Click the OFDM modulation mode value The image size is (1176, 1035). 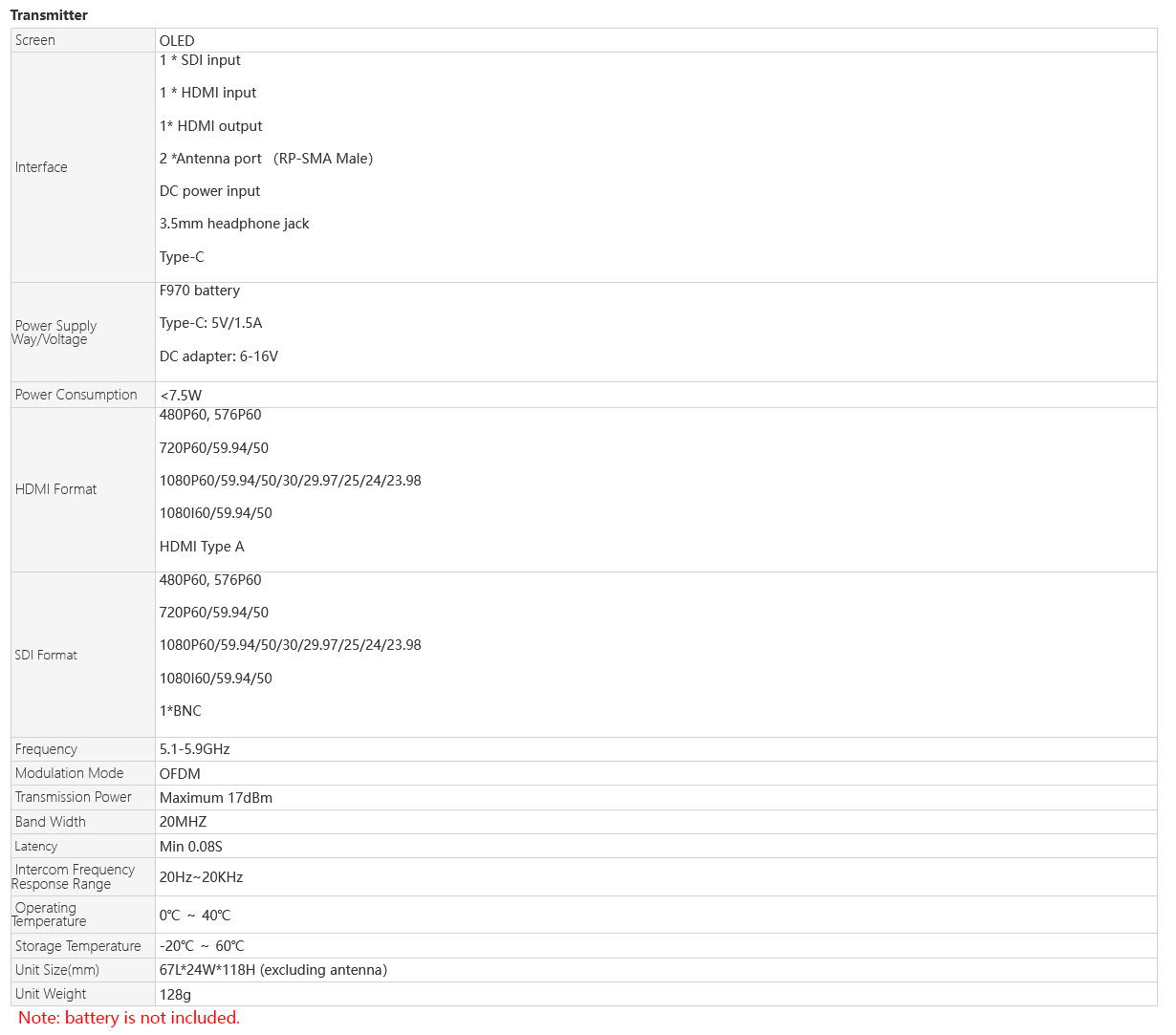point(180,774)
